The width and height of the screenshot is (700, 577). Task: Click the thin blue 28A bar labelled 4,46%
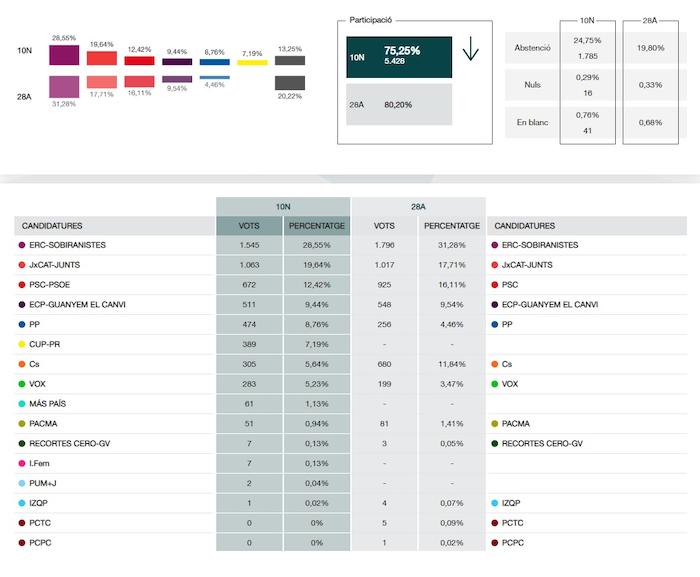215,77
